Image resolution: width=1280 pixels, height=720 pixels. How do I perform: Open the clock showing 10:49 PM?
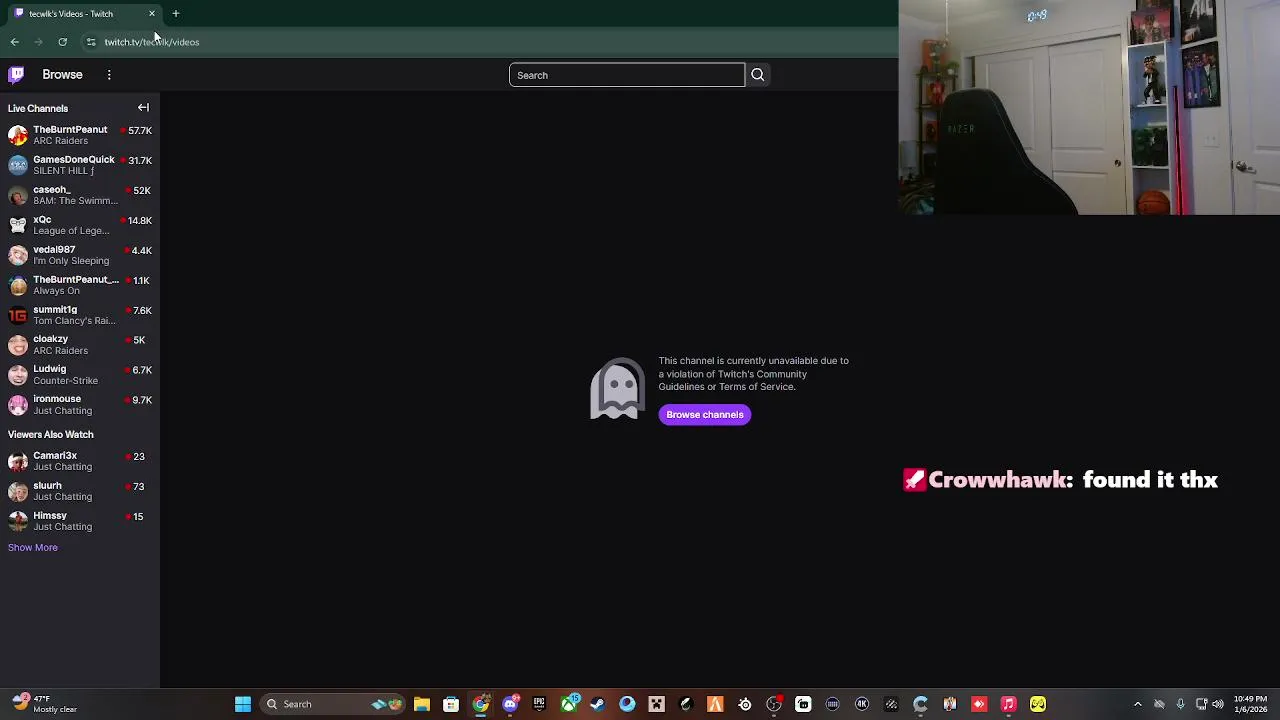1250,704
